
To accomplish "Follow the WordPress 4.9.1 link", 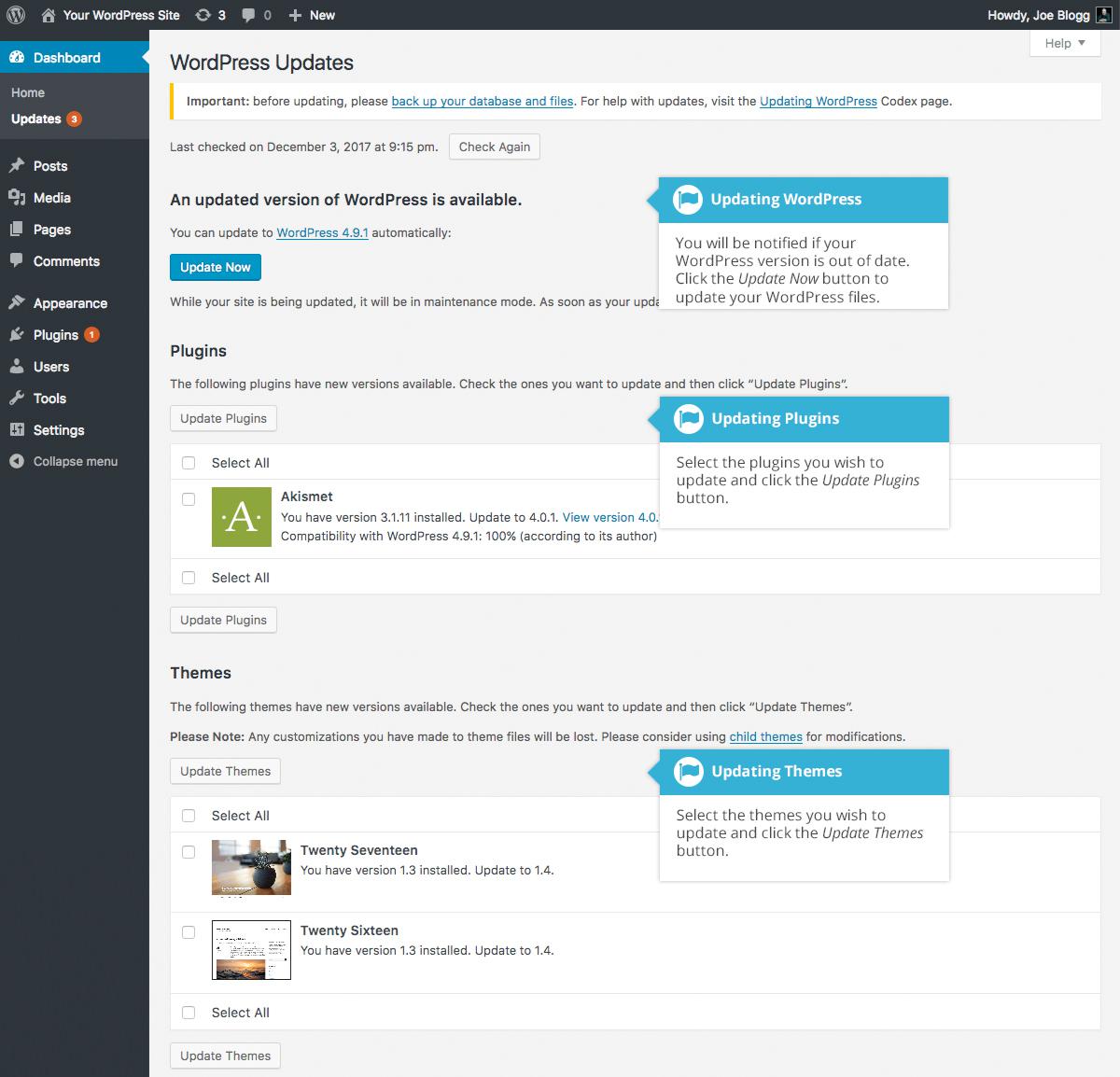I will coord(322,232).
